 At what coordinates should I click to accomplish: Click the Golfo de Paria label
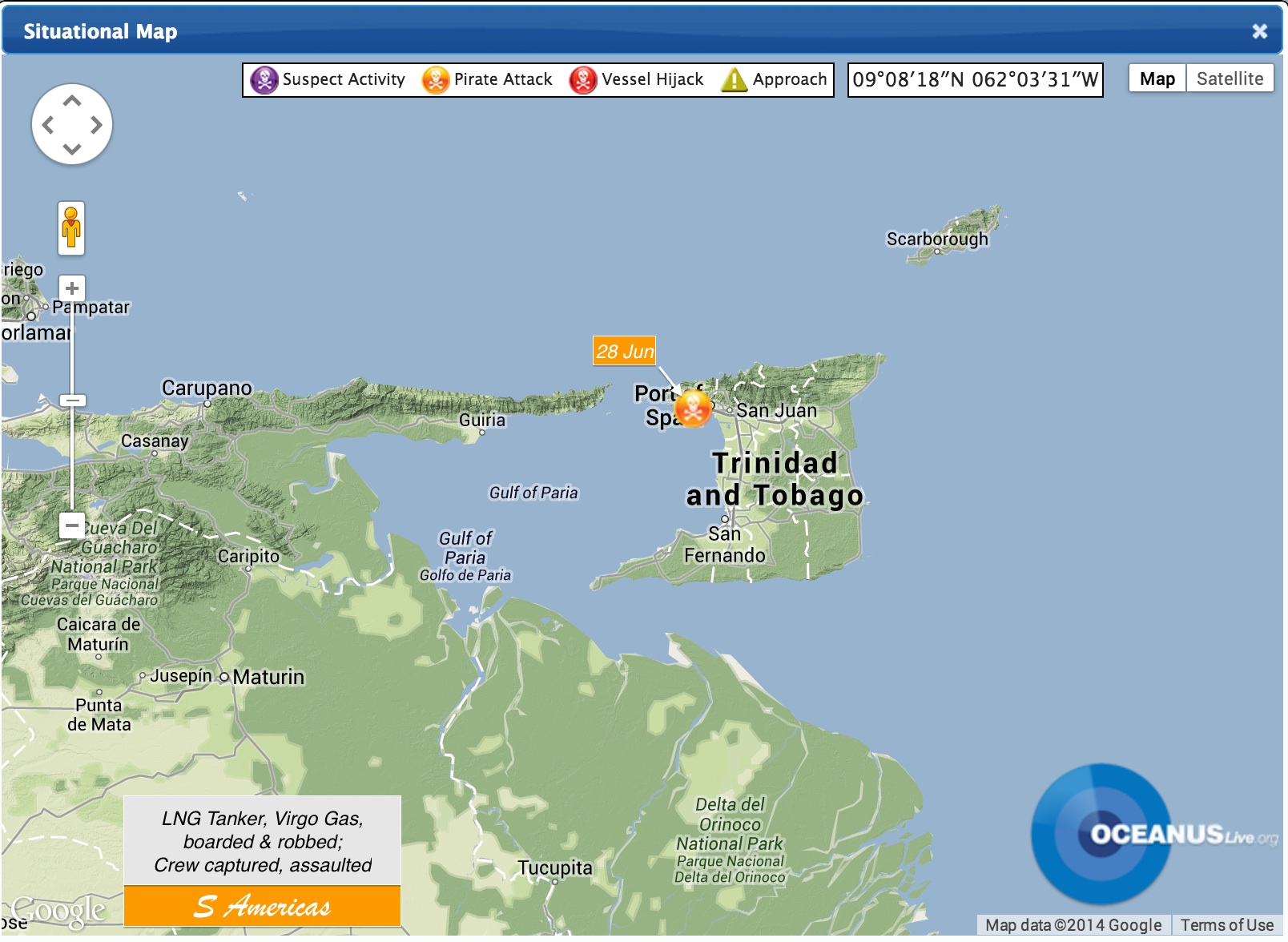point(465,575)
